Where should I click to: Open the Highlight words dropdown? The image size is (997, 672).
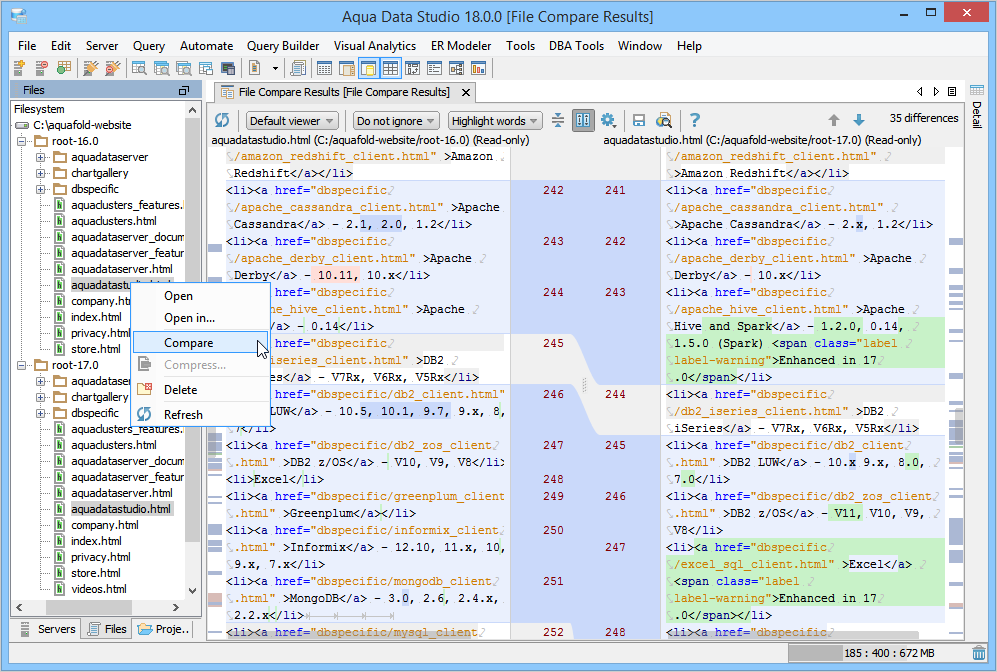(495, 121)
